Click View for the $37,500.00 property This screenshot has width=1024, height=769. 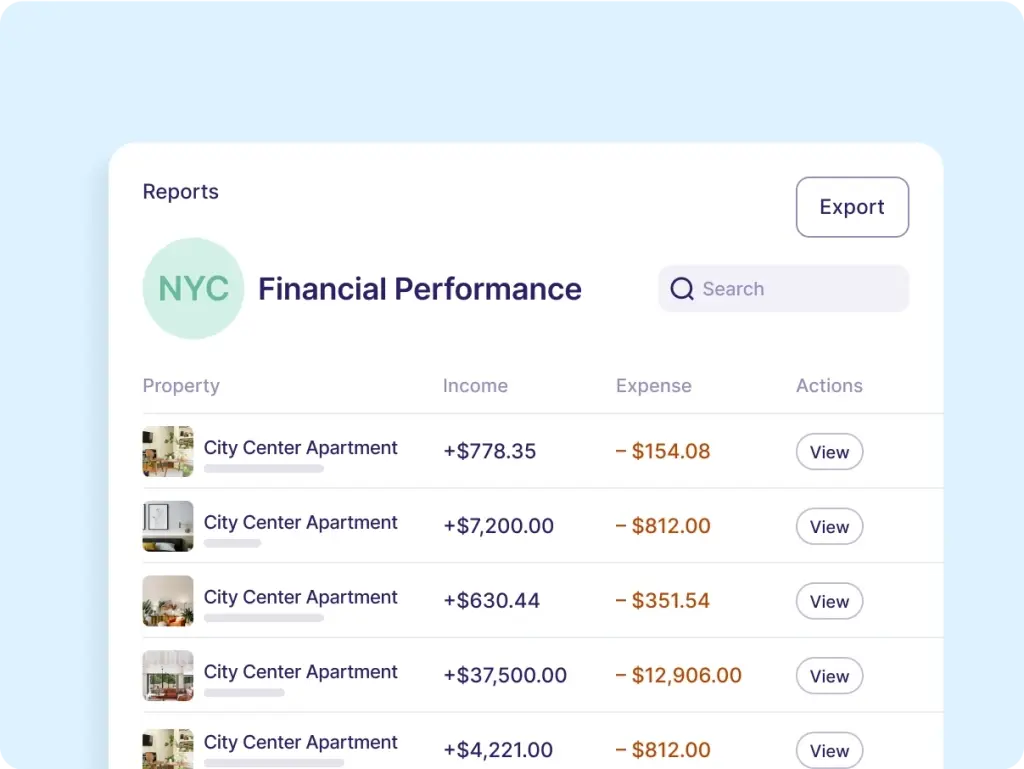click(x=829, y=675)
